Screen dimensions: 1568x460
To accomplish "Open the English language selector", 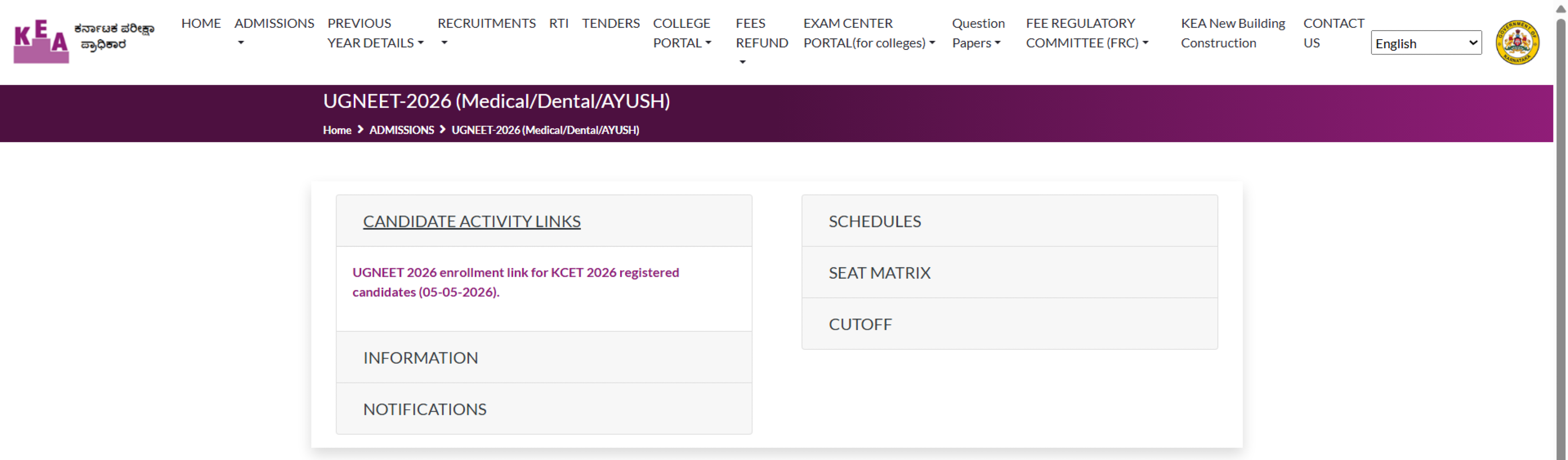I will pos(1426,43).
